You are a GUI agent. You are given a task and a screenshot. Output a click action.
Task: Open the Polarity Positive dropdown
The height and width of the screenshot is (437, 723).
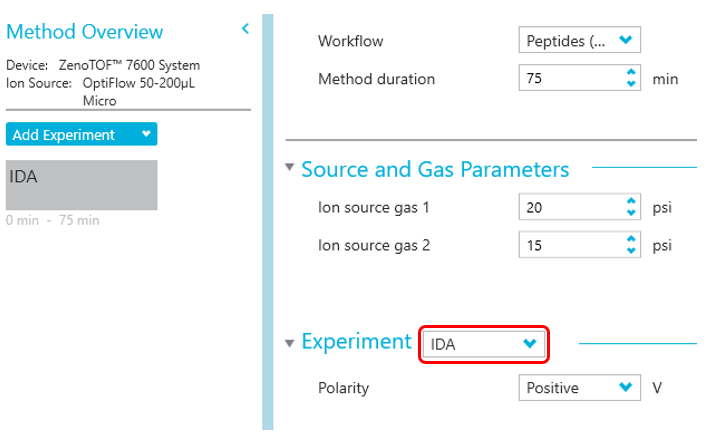click(579, 388)
